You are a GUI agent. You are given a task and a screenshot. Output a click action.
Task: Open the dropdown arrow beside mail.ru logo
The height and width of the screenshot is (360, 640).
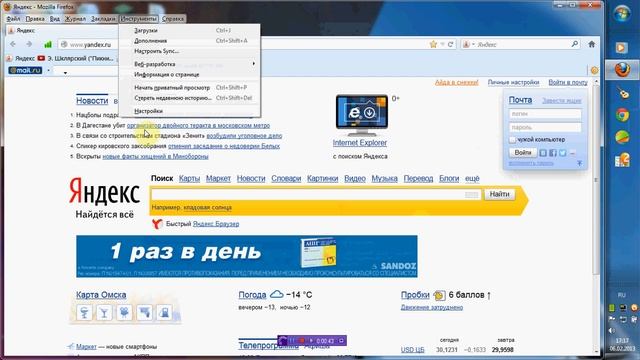48,70
